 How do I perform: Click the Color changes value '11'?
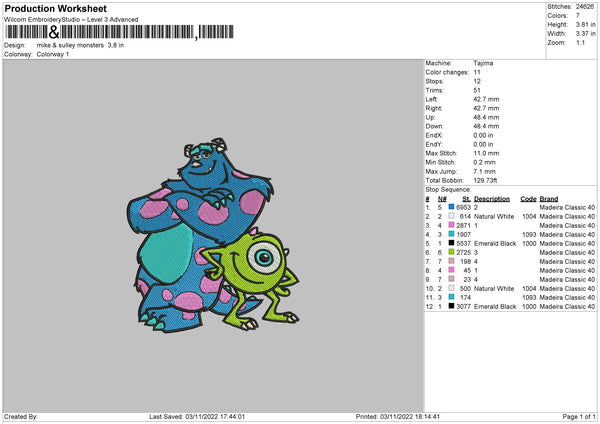click(477, 72)
